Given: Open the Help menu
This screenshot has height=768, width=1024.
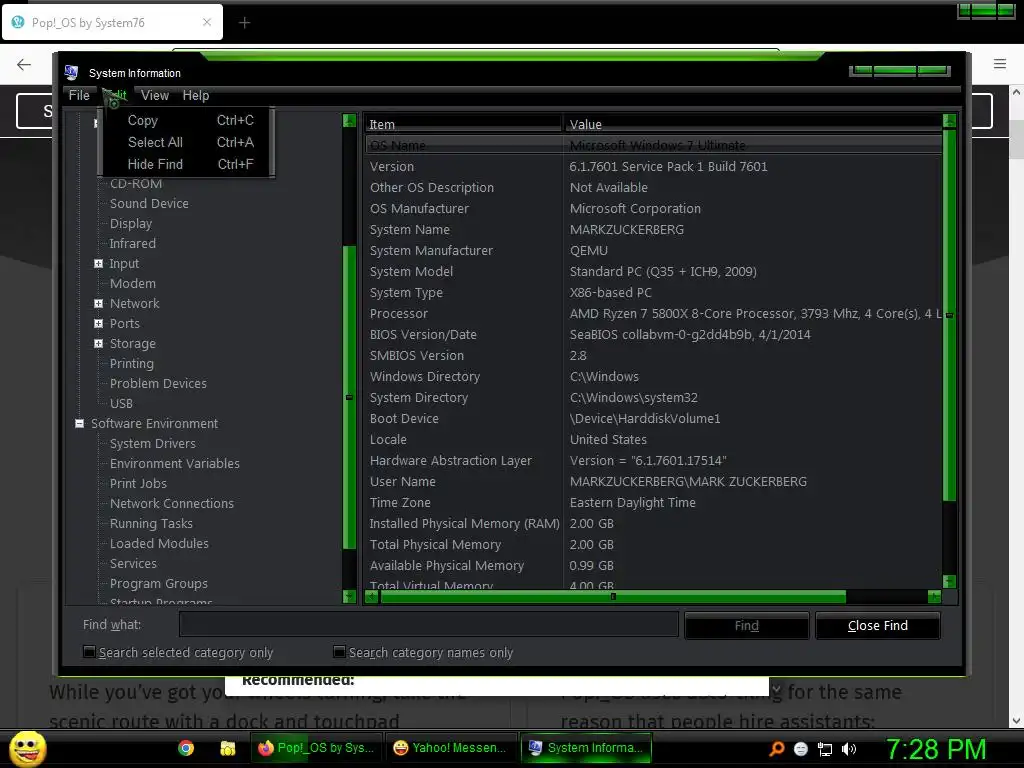Looking at the screenshot, I should click(195, 95).
